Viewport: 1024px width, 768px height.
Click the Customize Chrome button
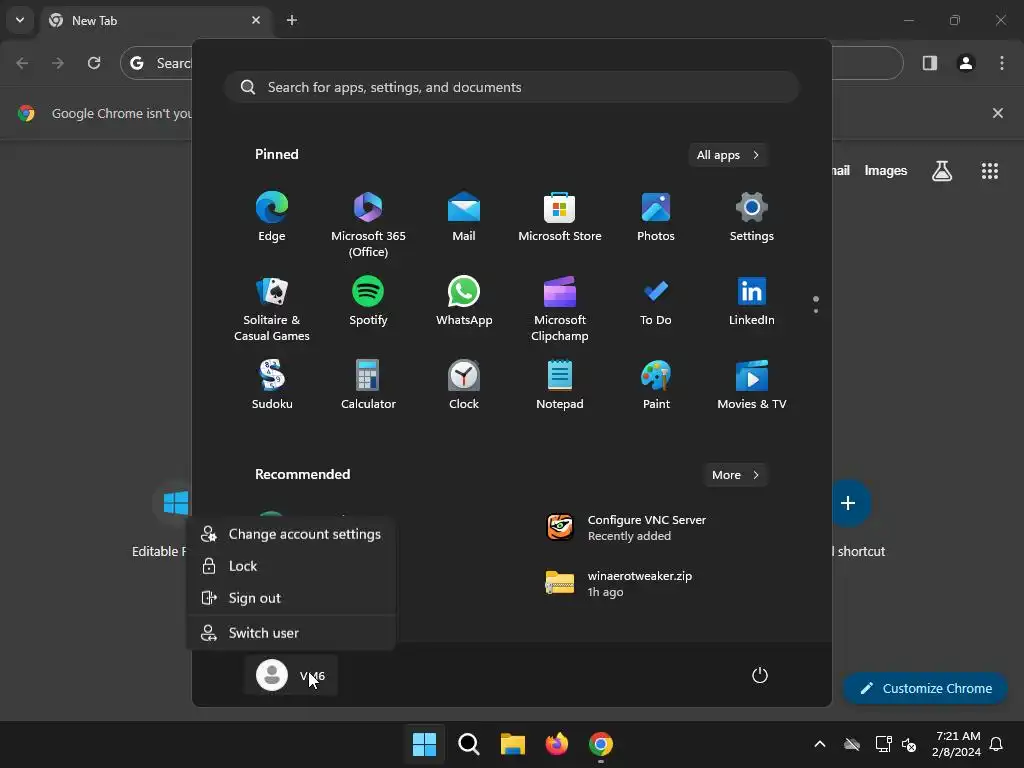click(925, 688)
